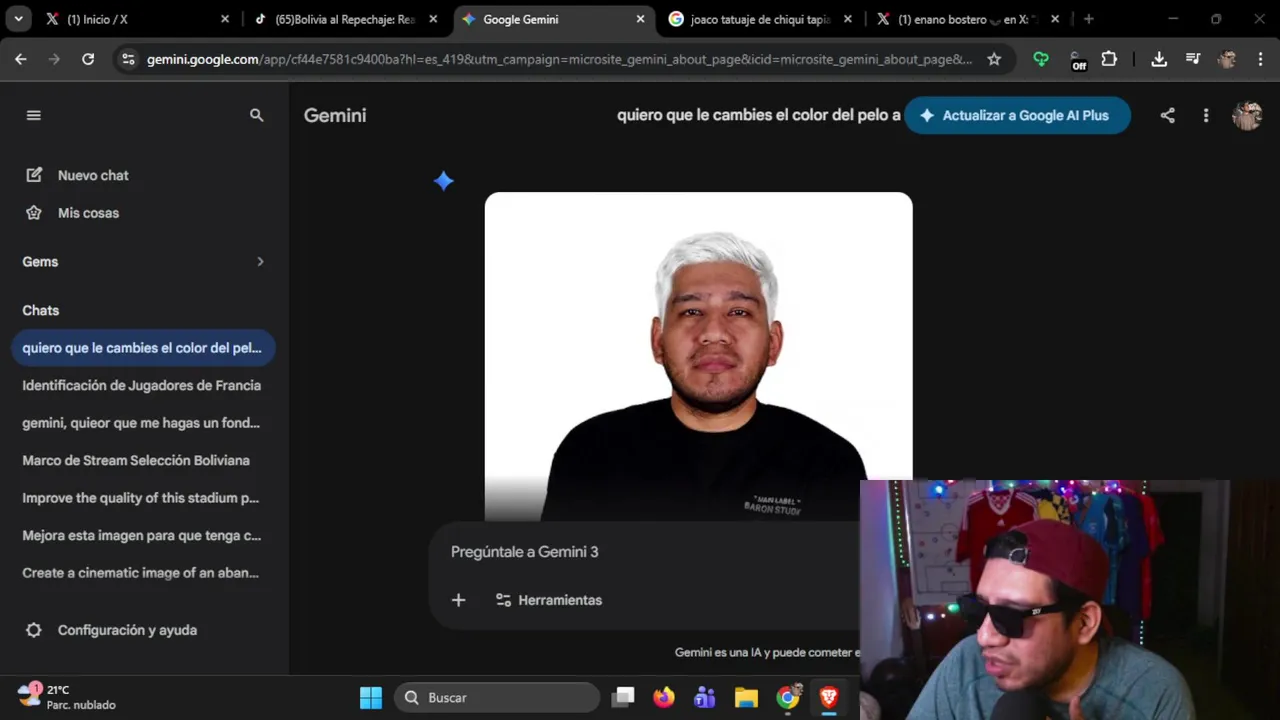Select the active chat "quiero que le cambies el color del pel..."
1280x720 pixels.
(x=141, y=348)
